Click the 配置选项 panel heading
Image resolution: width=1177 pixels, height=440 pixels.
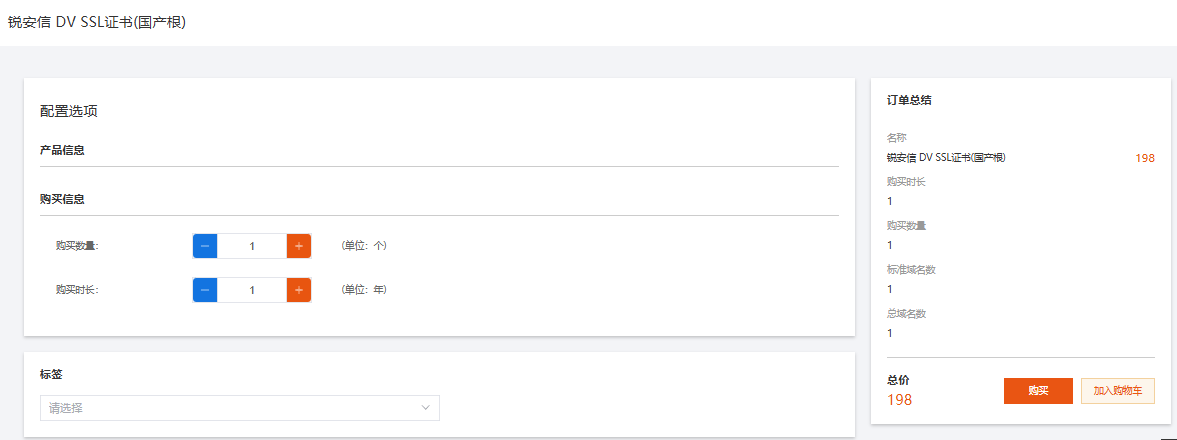point(69,111)
